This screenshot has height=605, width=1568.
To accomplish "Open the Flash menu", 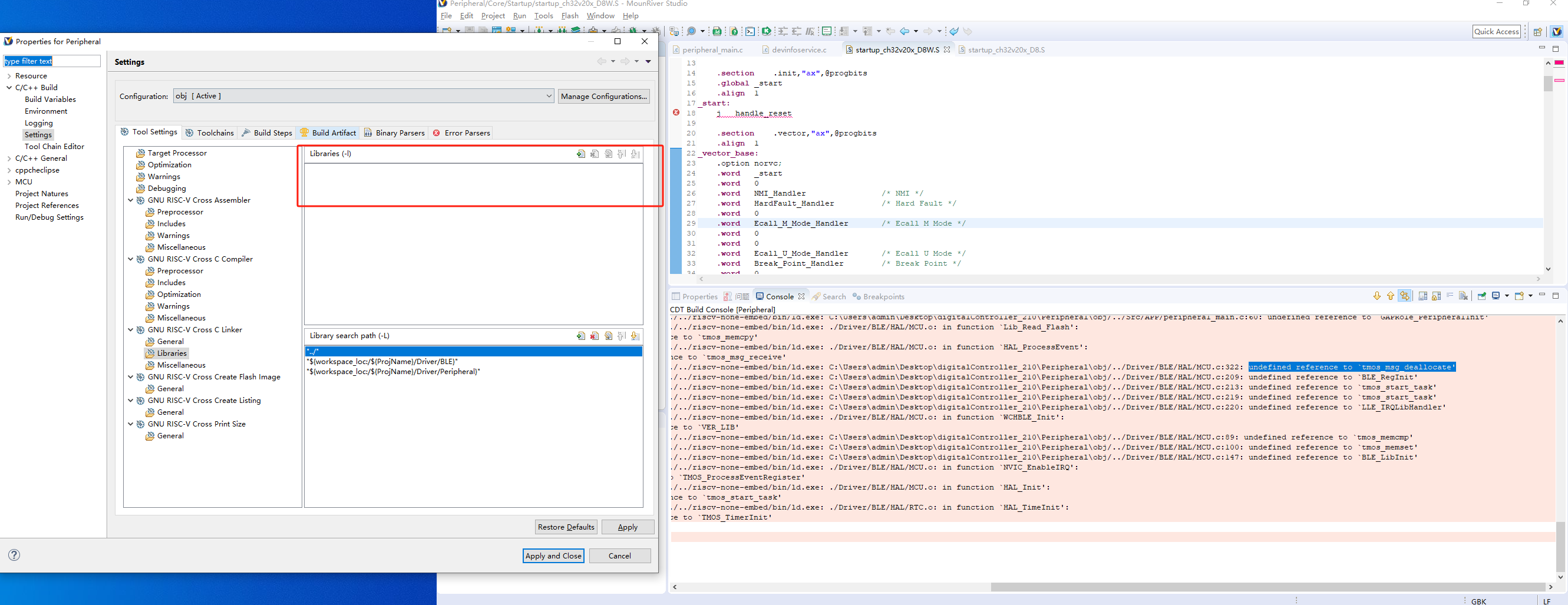I will pos(570,16).
